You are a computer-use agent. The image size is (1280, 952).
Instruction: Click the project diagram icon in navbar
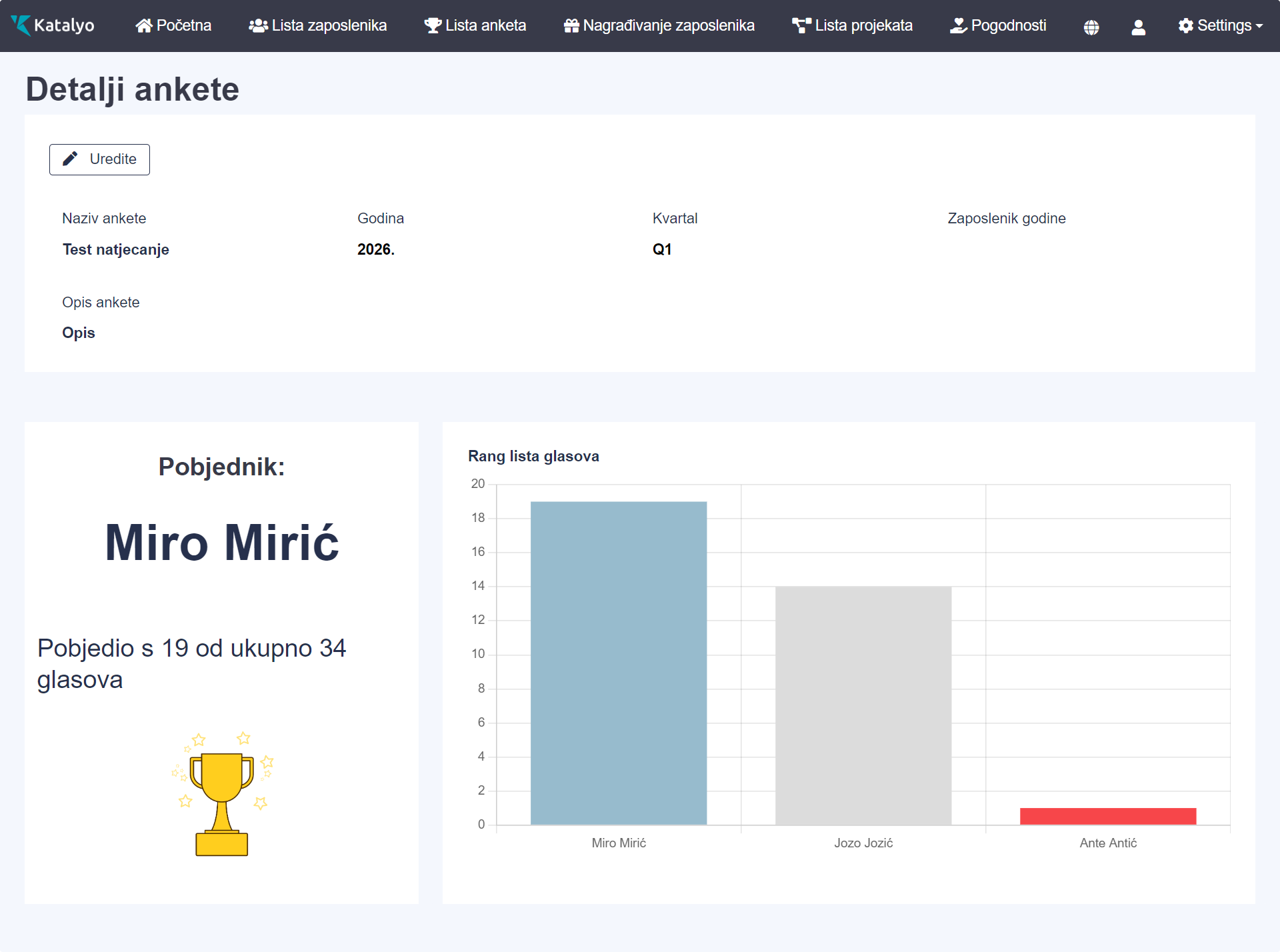(801, 25)
